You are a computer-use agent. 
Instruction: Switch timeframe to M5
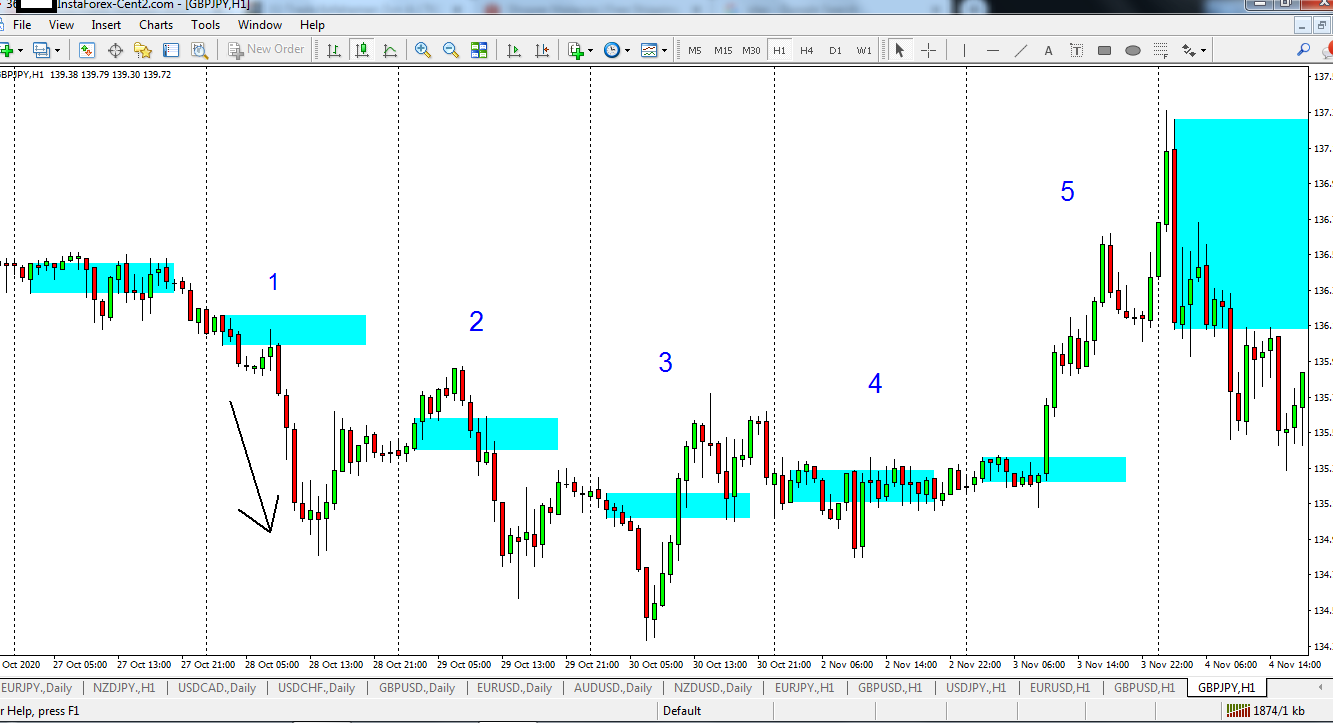[694, 51]
